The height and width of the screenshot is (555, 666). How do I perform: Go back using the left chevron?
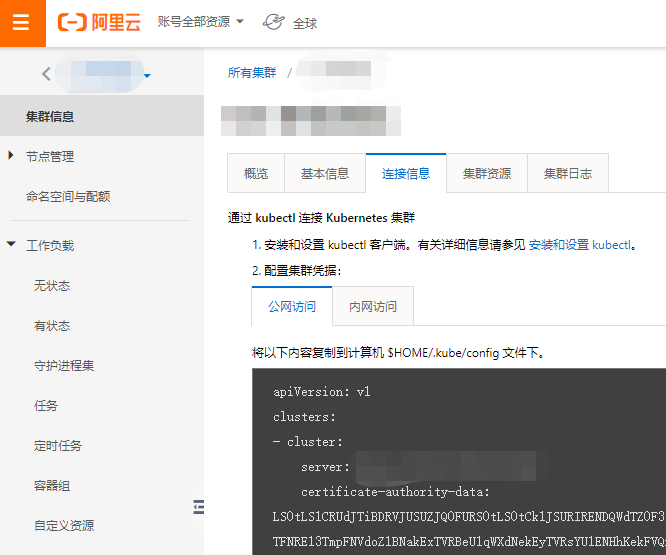(x=46, y=74)
